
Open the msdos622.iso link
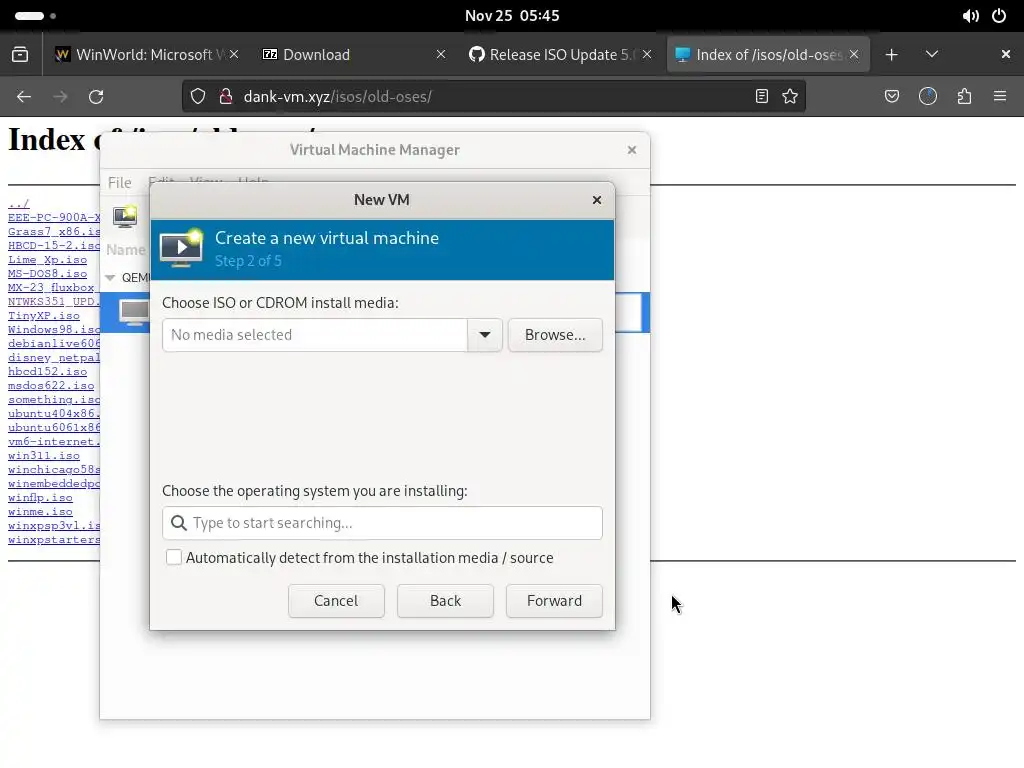pyautogui.click(x=51, y=385)
